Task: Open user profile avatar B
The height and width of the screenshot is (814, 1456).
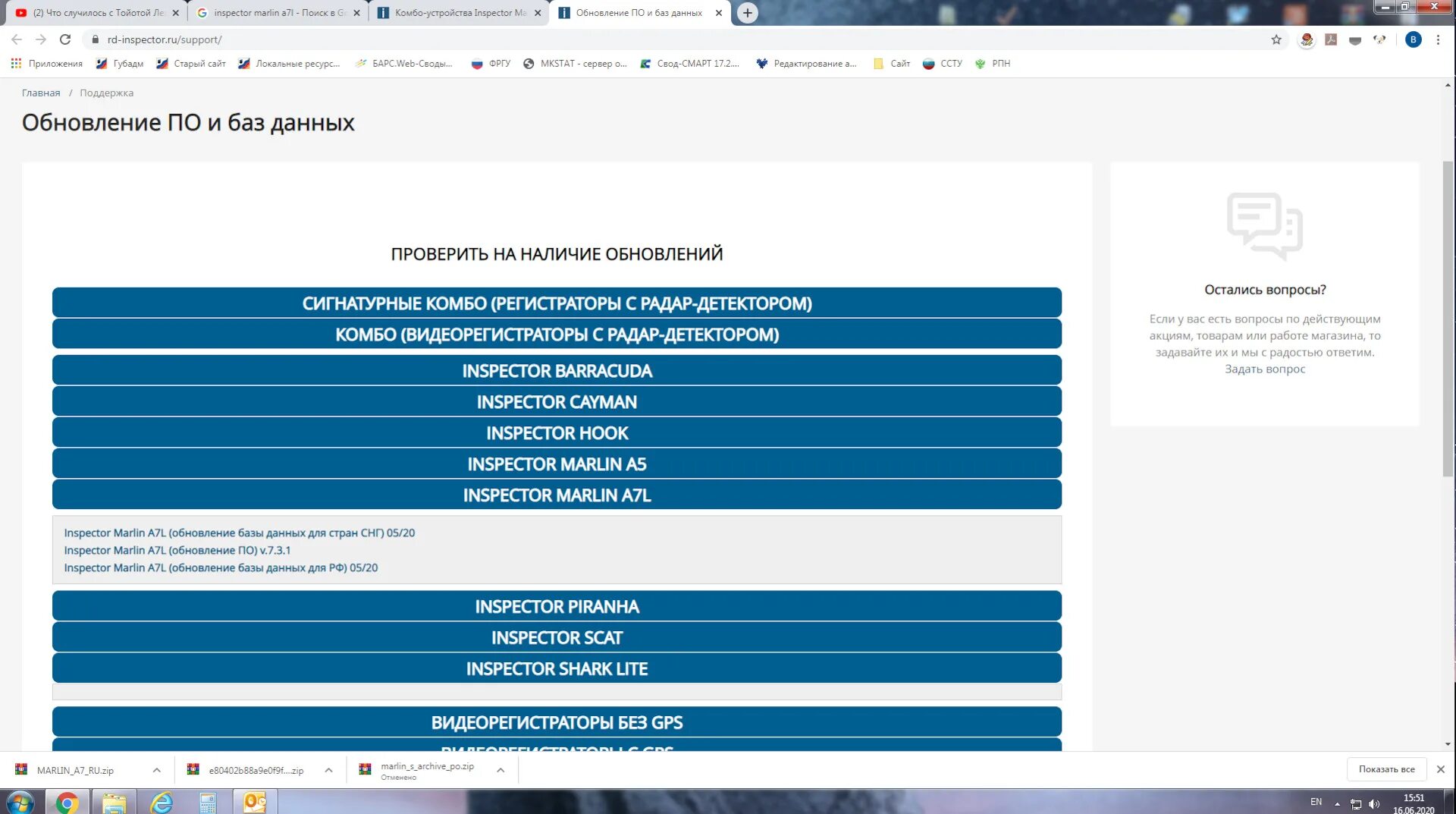Action: point(1413,39)
